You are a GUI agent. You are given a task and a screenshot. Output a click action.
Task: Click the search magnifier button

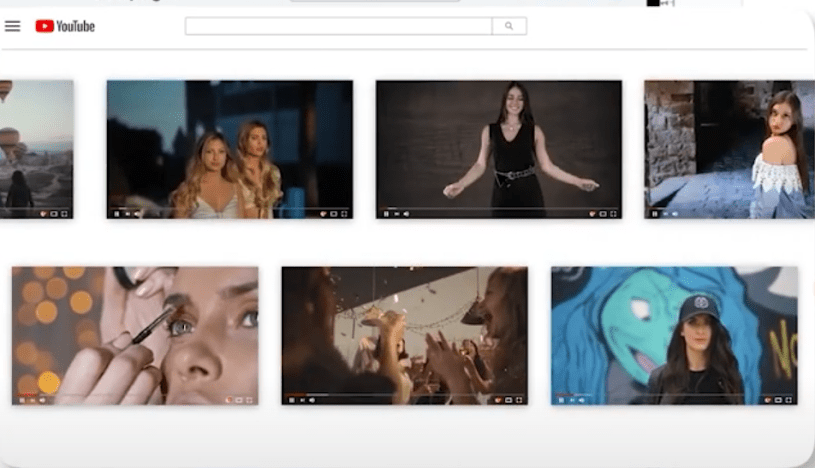[x=509, y=26]
